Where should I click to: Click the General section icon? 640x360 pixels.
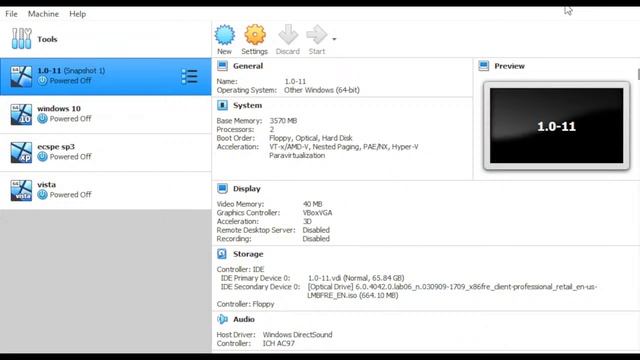(x=222, y=66)
